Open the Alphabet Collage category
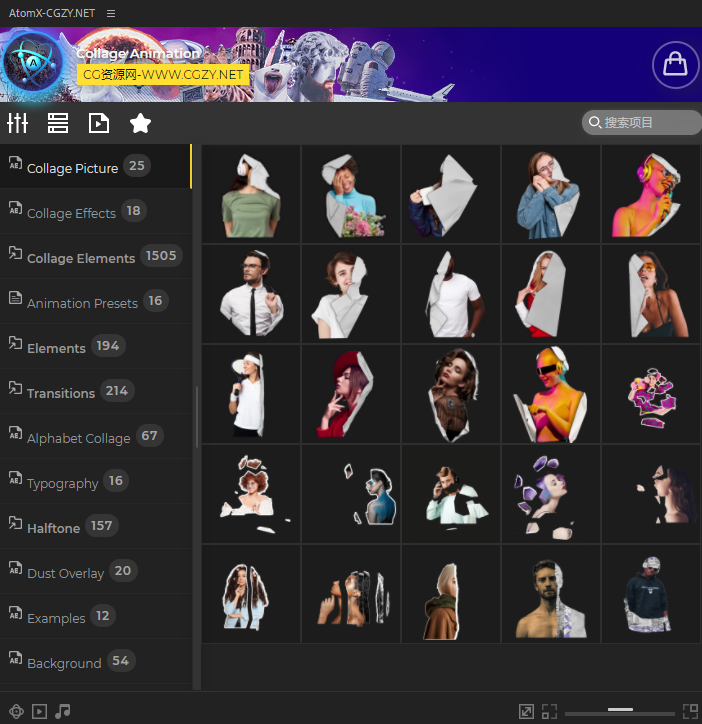The image size is (702, 724). click(x=96, y=436)
